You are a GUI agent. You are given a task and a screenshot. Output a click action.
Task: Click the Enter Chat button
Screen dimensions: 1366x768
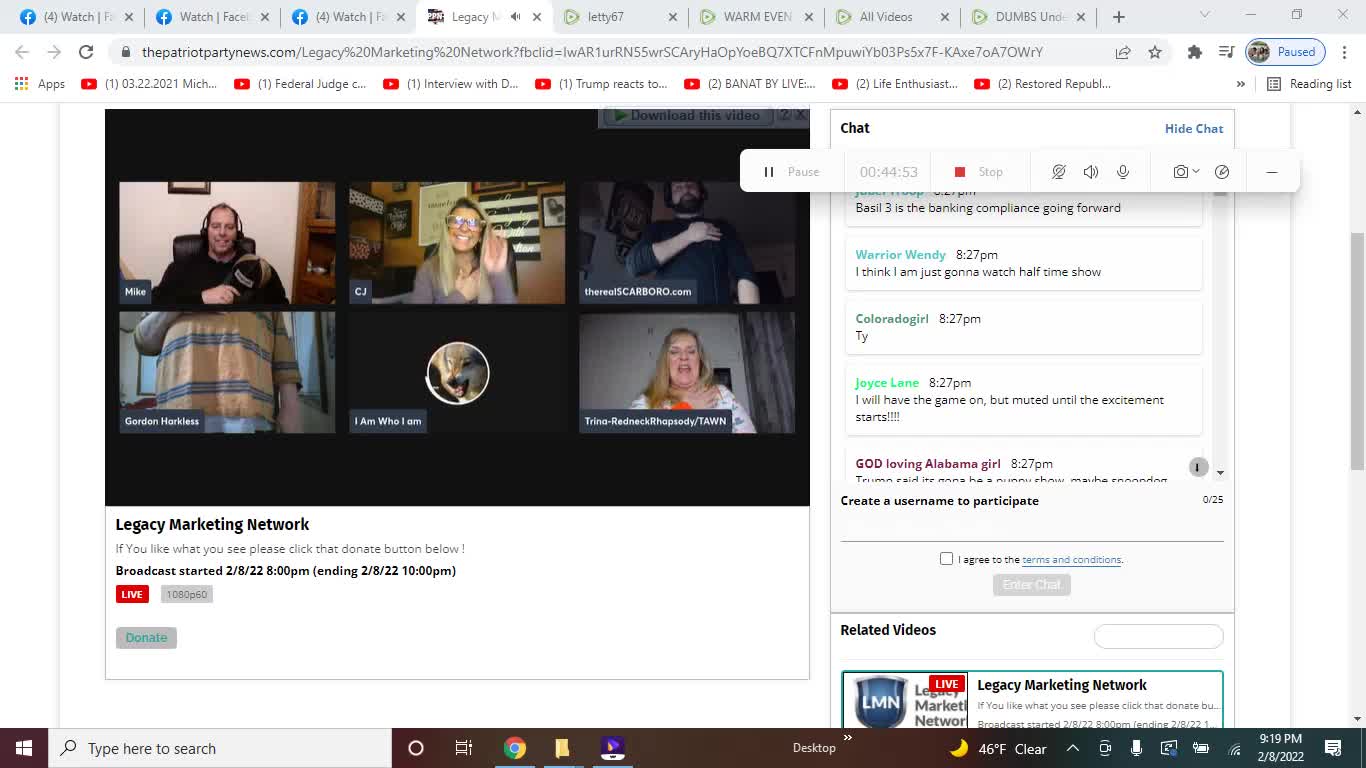point(1031,585)
